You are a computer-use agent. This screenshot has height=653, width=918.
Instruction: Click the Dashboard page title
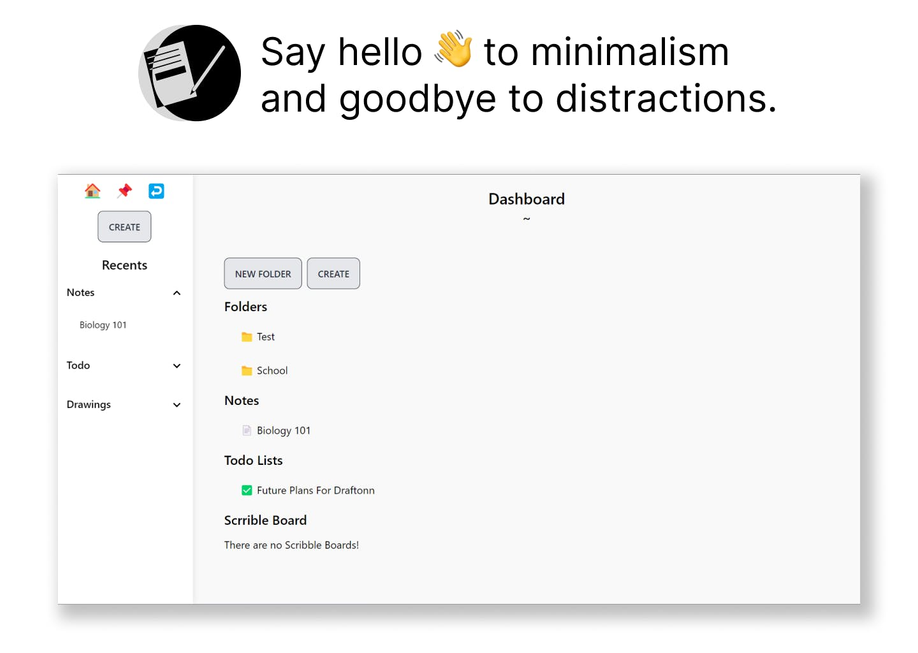click(526, 199)
